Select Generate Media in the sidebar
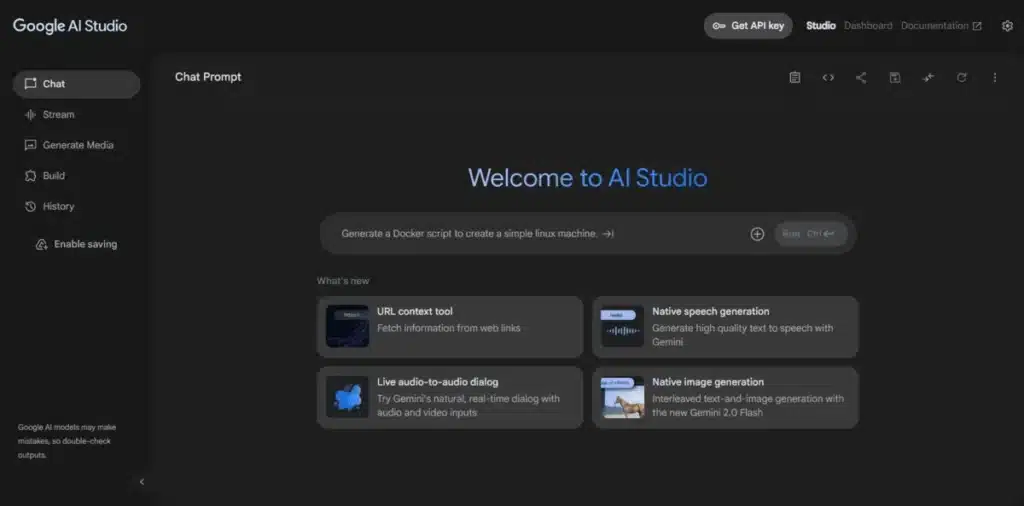The image size is (1024, 506). 76,145
